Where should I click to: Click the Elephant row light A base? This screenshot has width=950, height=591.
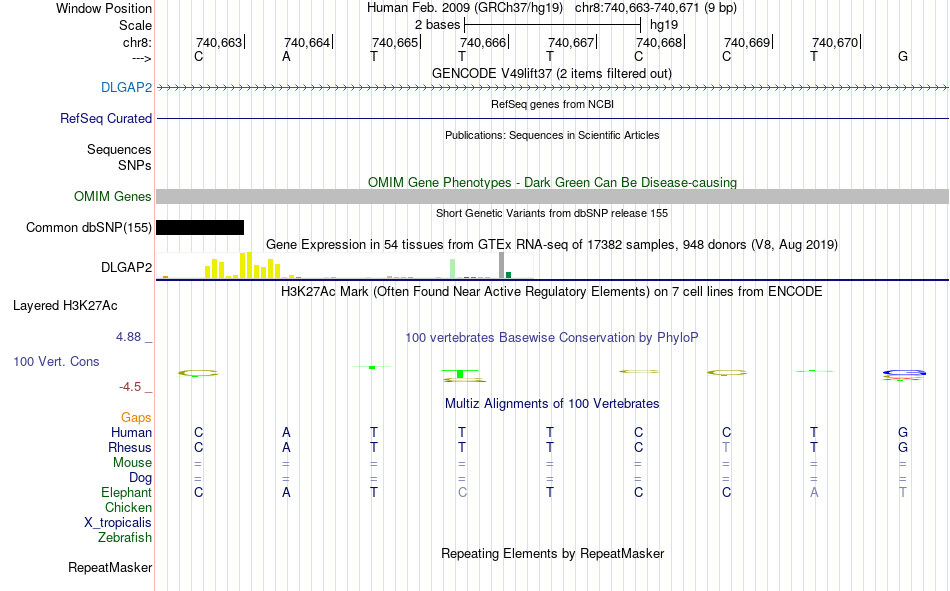tap(814, 492)
